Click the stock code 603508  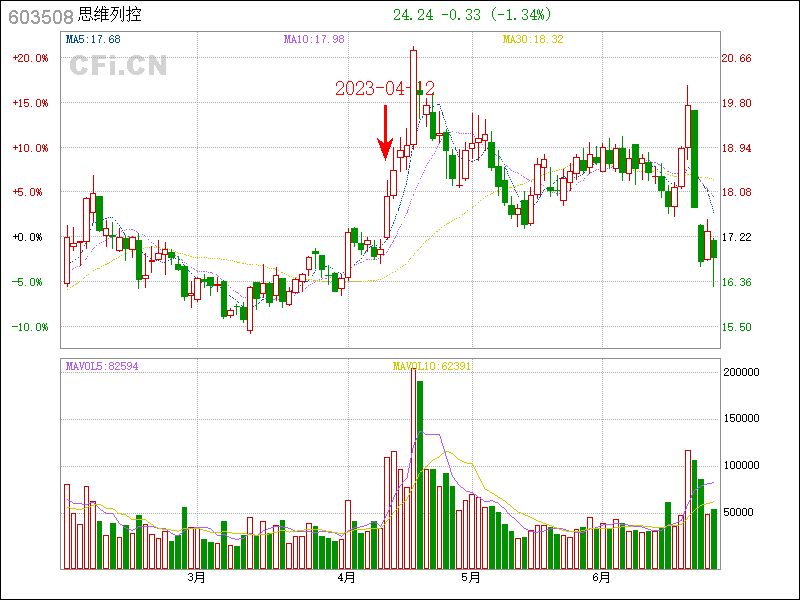(x=40, y=16)
